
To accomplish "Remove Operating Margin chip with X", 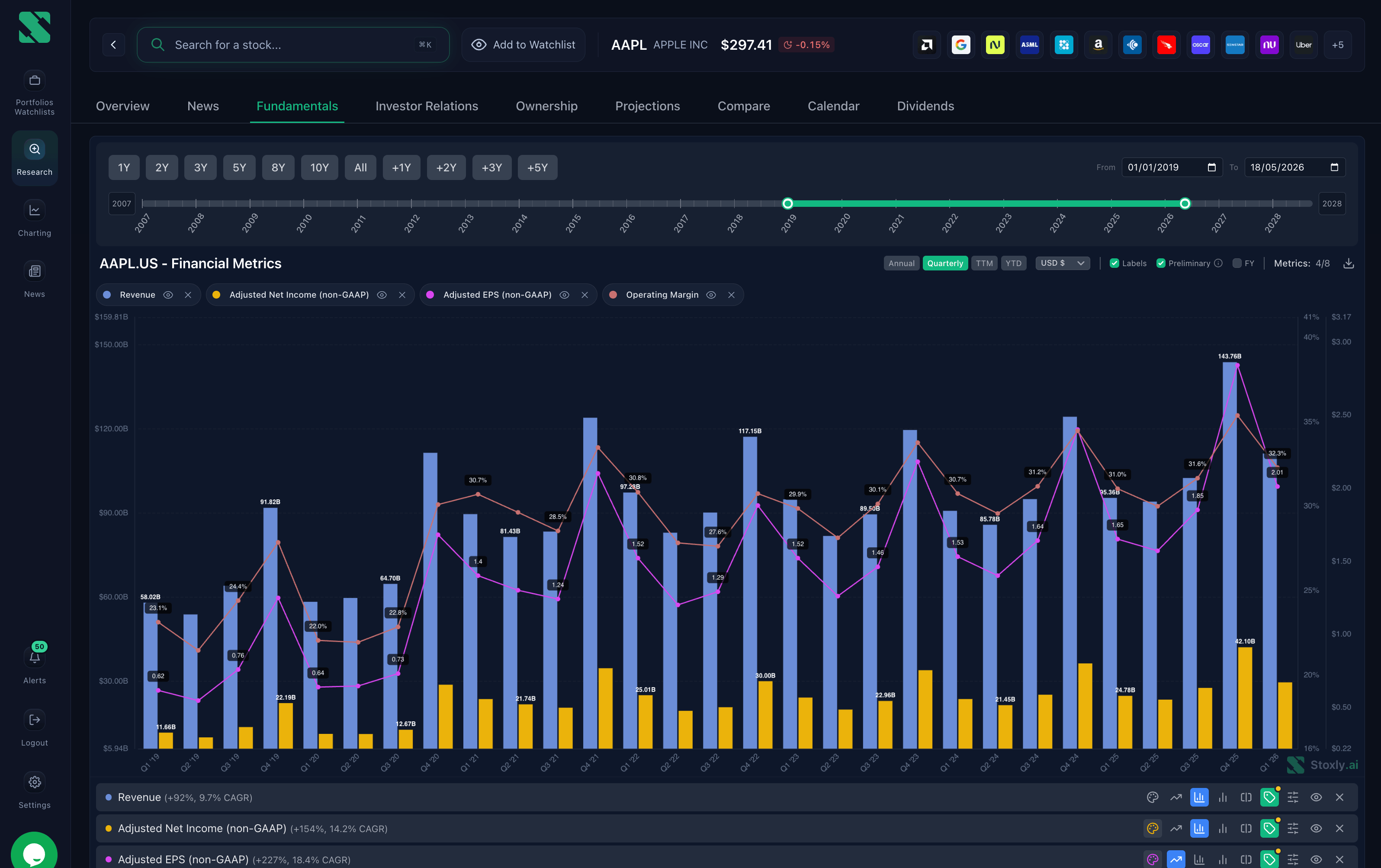I will coord(731,295).
